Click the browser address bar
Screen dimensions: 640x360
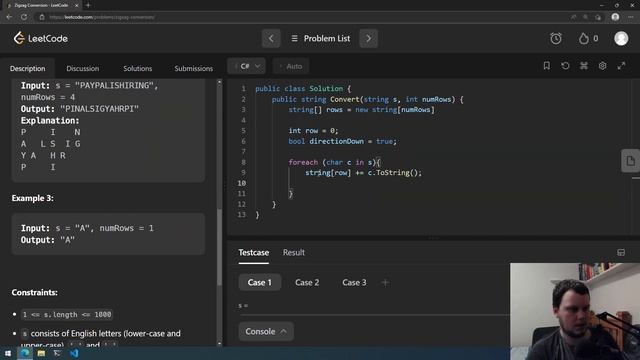pos(302,17)
